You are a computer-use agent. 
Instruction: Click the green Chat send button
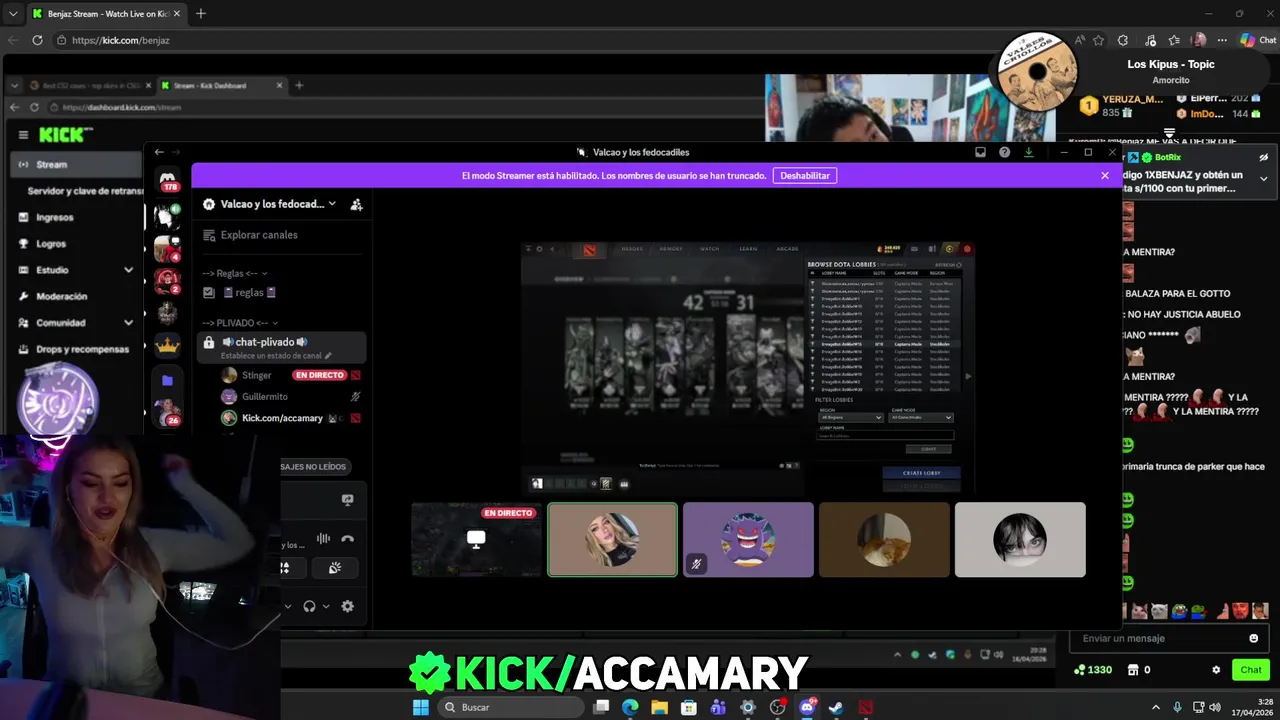1251,670
